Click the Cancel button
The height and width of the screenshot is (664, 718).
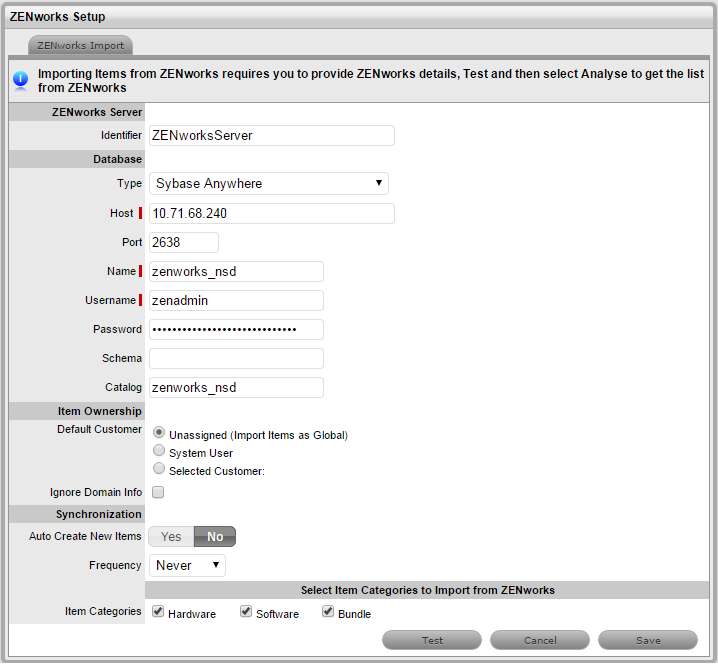540,640
